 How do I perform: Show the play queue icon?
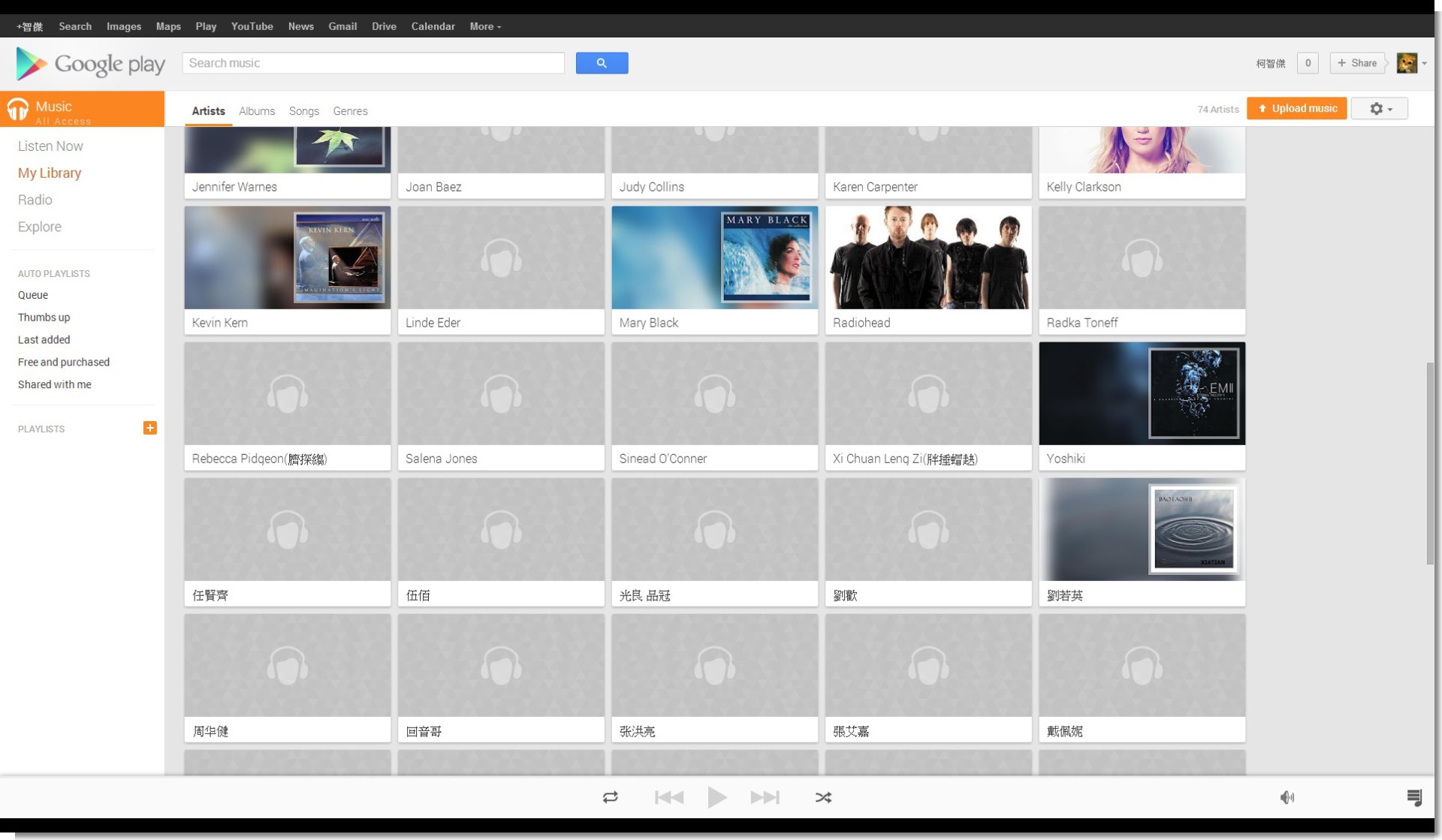pos(1414,797)
